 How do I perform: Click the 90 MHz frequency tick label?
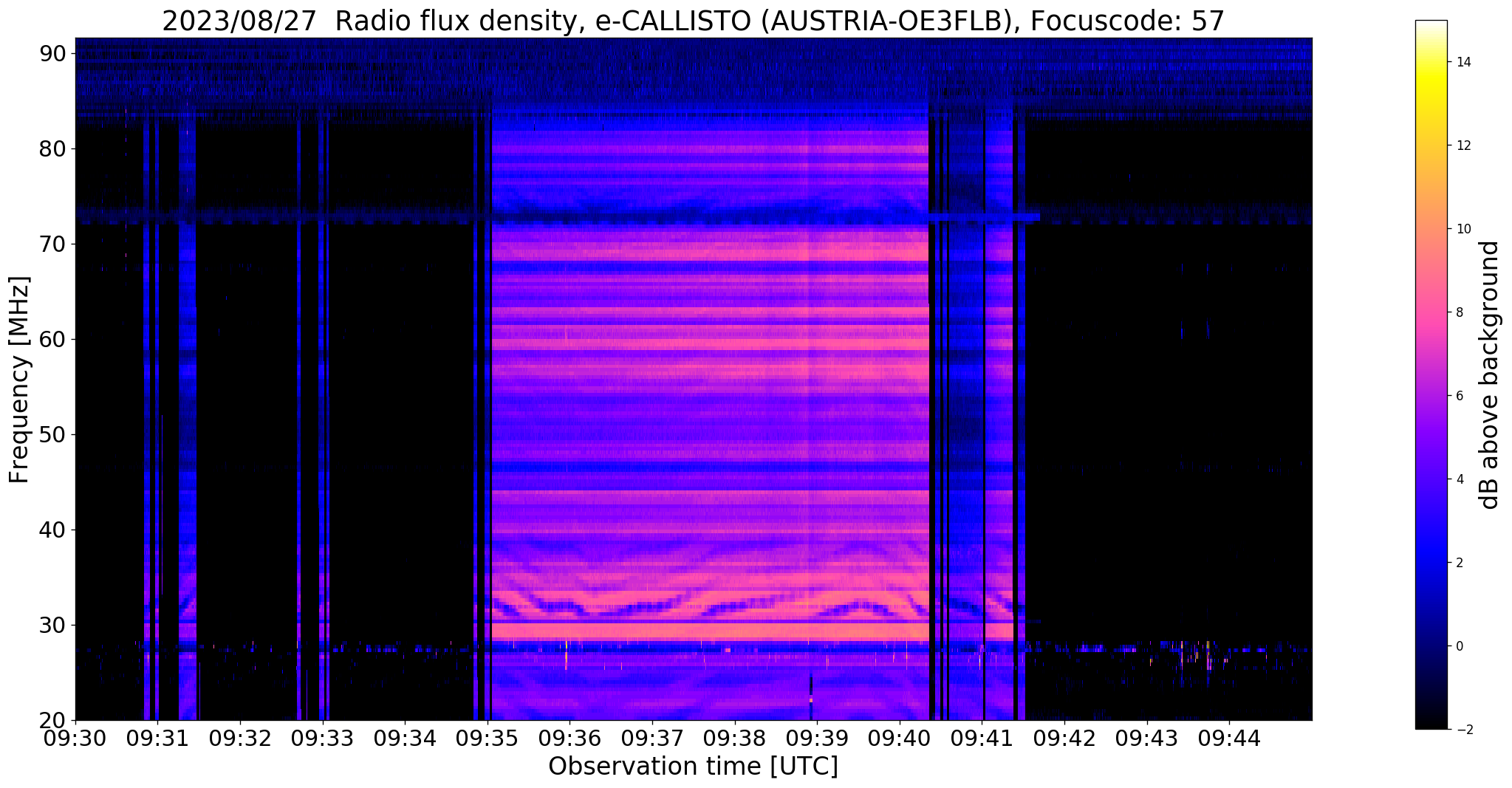(53, 54)
